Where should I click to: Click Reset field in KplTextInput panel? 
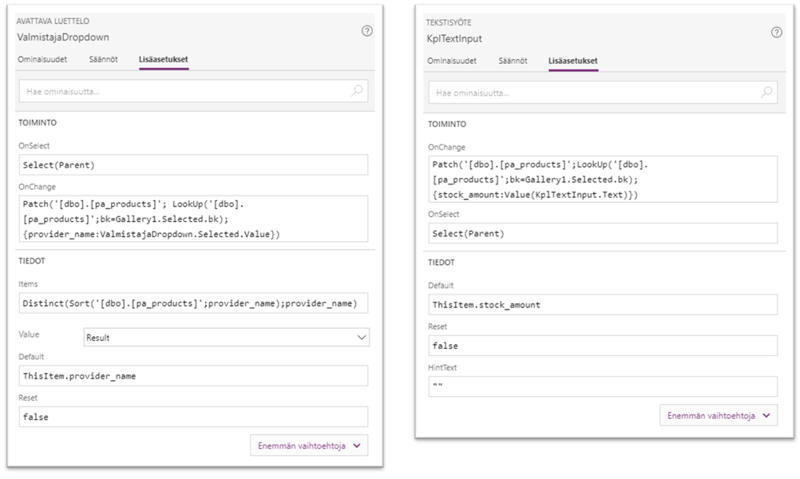click(x=603, y=344)
